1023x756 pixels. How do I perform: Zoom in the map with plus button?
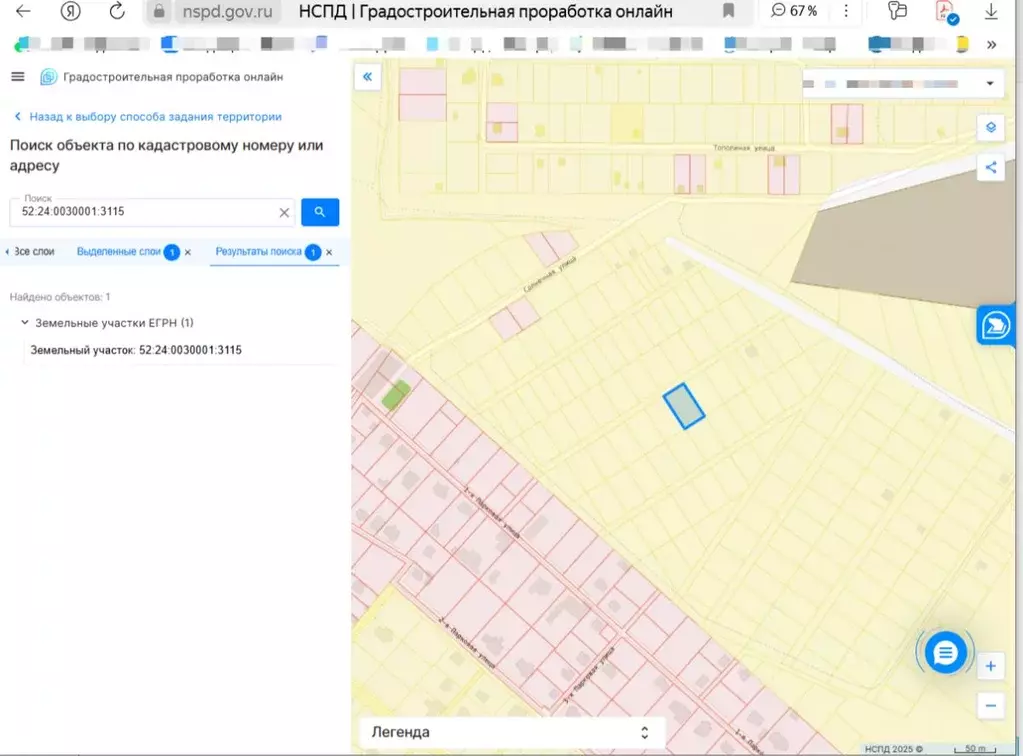(990, 666)
